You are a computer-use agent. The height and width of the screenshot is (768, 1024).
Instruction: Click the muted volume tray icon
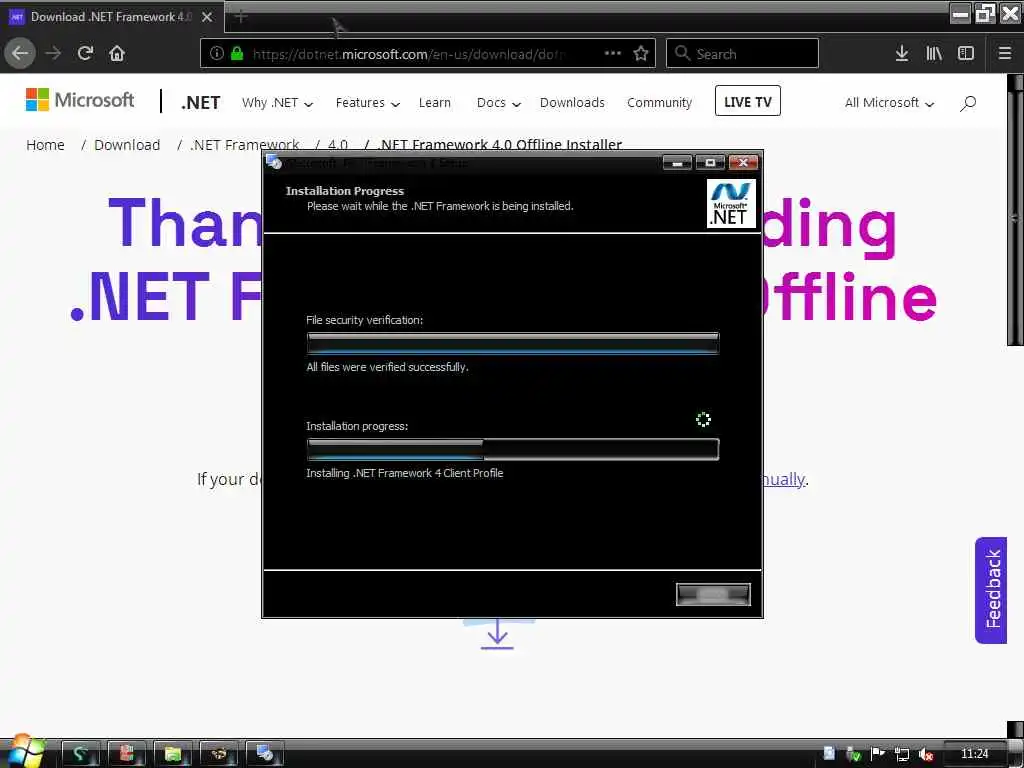(925, 754)
